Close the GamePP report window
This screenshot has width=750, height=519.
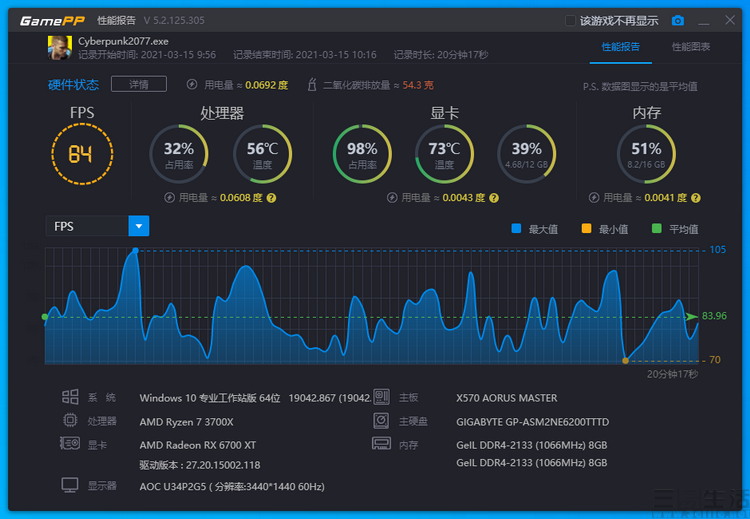coord(730,20)
